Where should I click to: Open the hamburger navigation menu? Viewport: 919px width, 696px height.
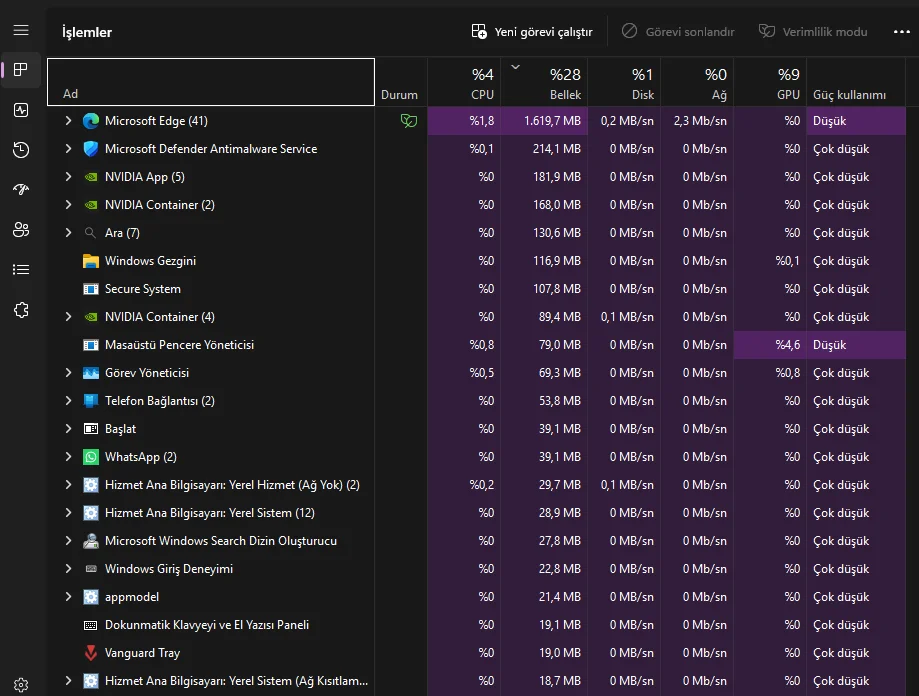[21, 30]
